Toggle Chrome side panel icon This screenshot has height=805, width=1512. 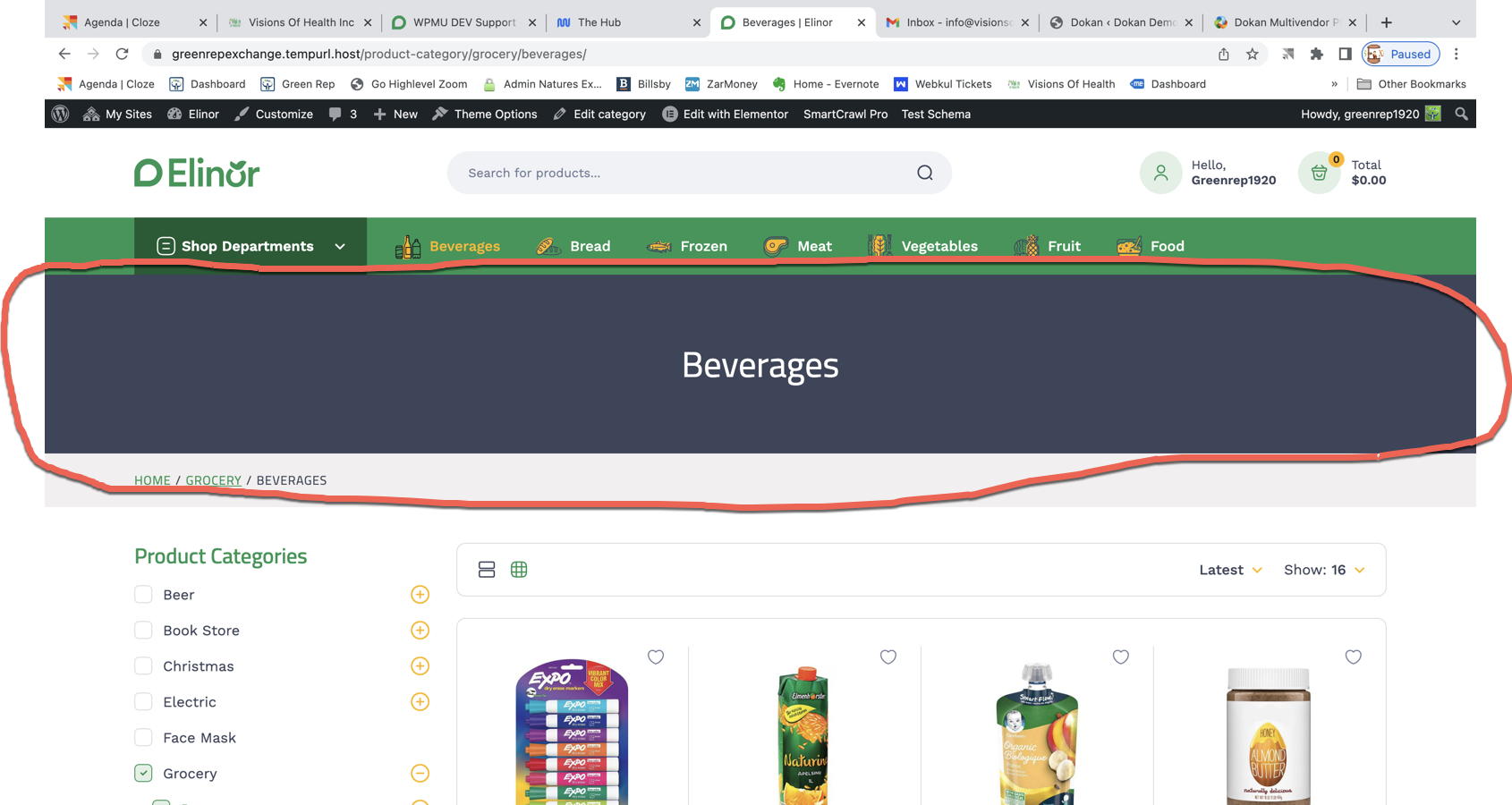[1345, 54]
